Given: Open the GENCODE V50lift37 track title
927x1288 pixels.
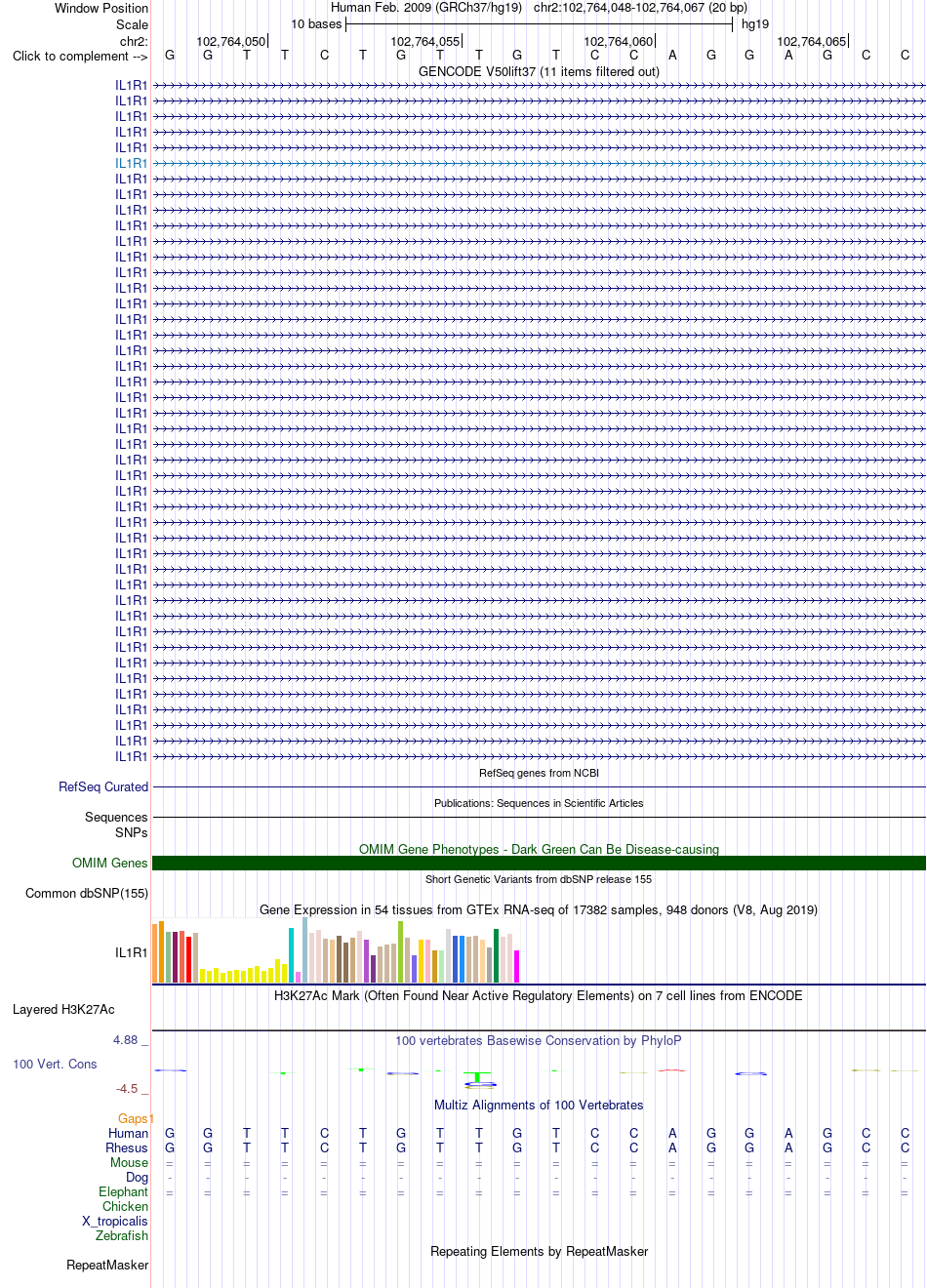Looking at the screenshot, I should pos(539,71).
